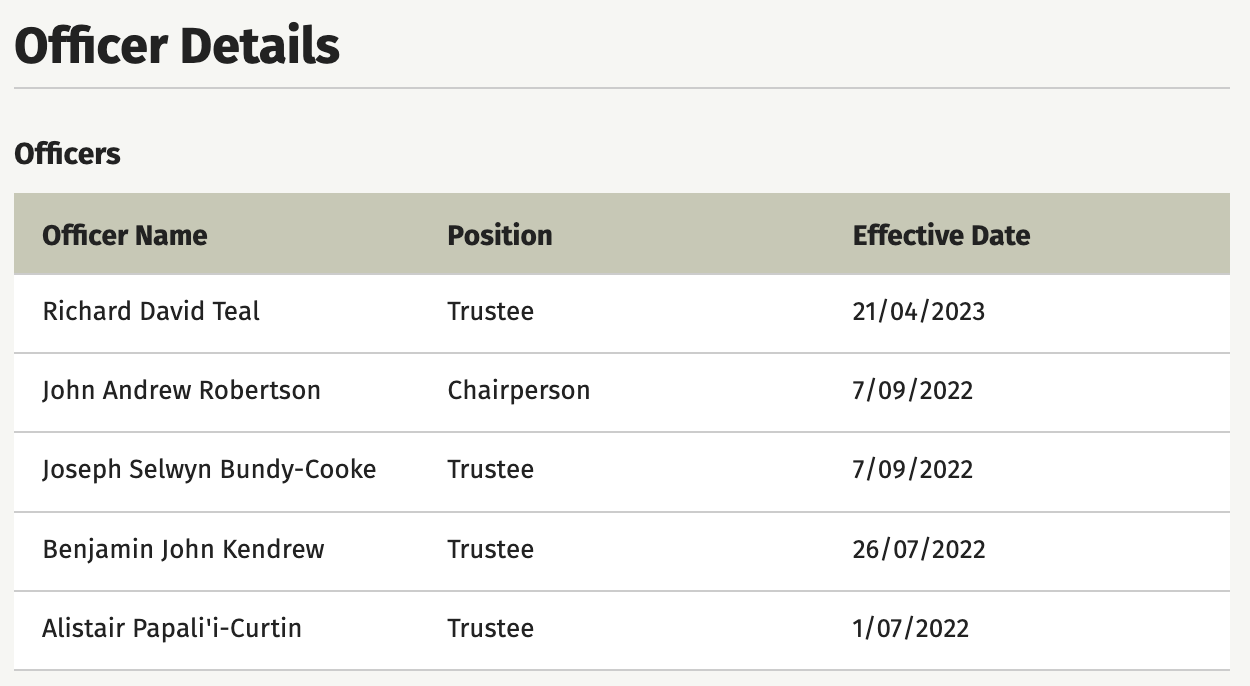1250x686 pixels.
Task: Click Trustee position for Joseph Selwyn Bundy-Cooke
Action: pos(491,469)
